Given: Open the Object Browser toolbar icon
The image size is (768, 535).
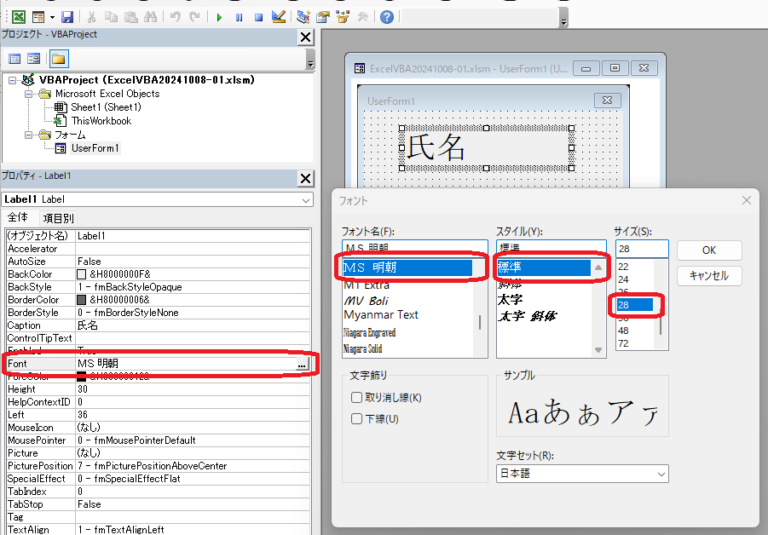Looking at the screenshot, I should [342, 17].
